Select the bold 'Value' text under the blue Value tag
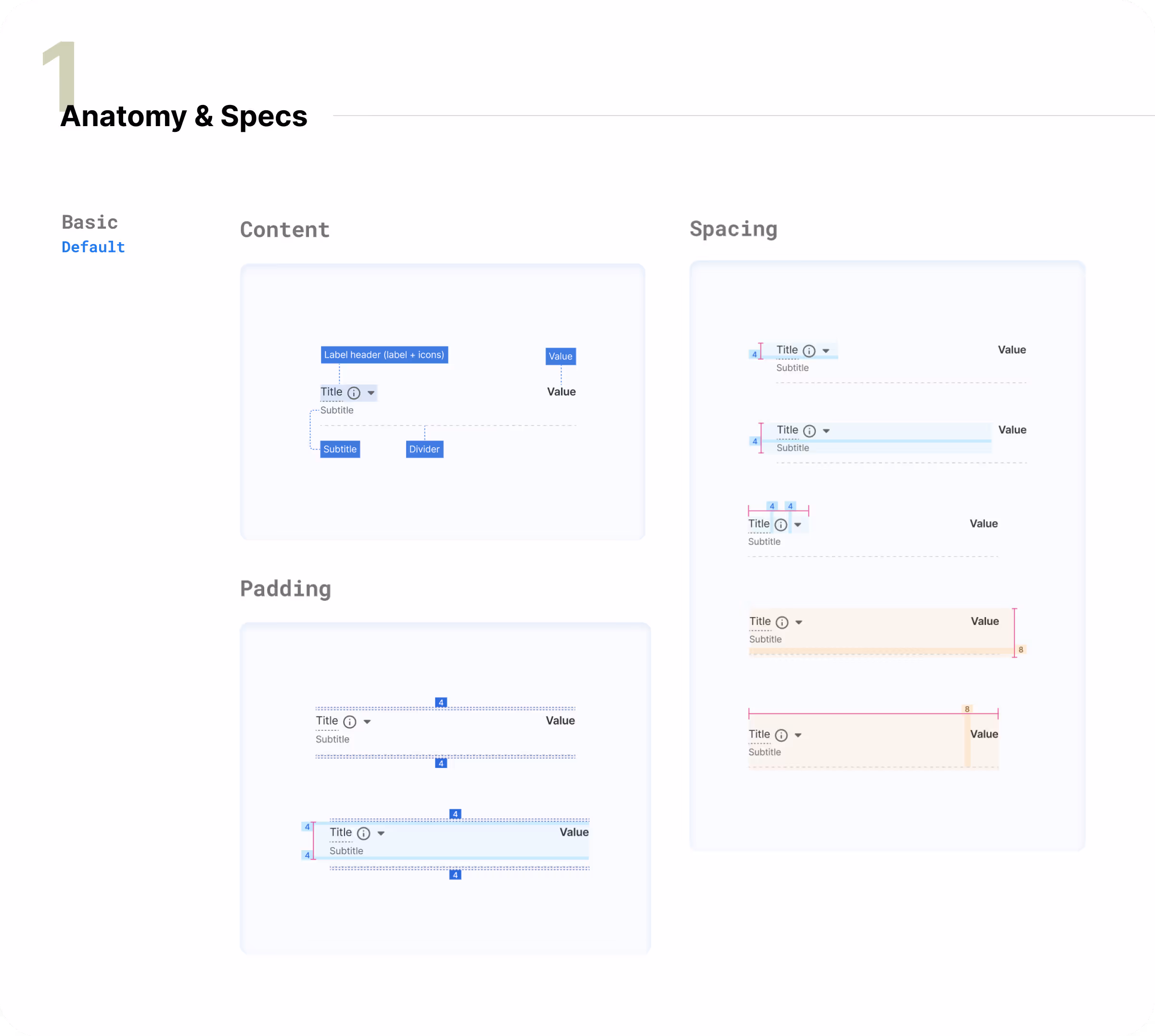The image size is (1155, 1036). (561, 392)
